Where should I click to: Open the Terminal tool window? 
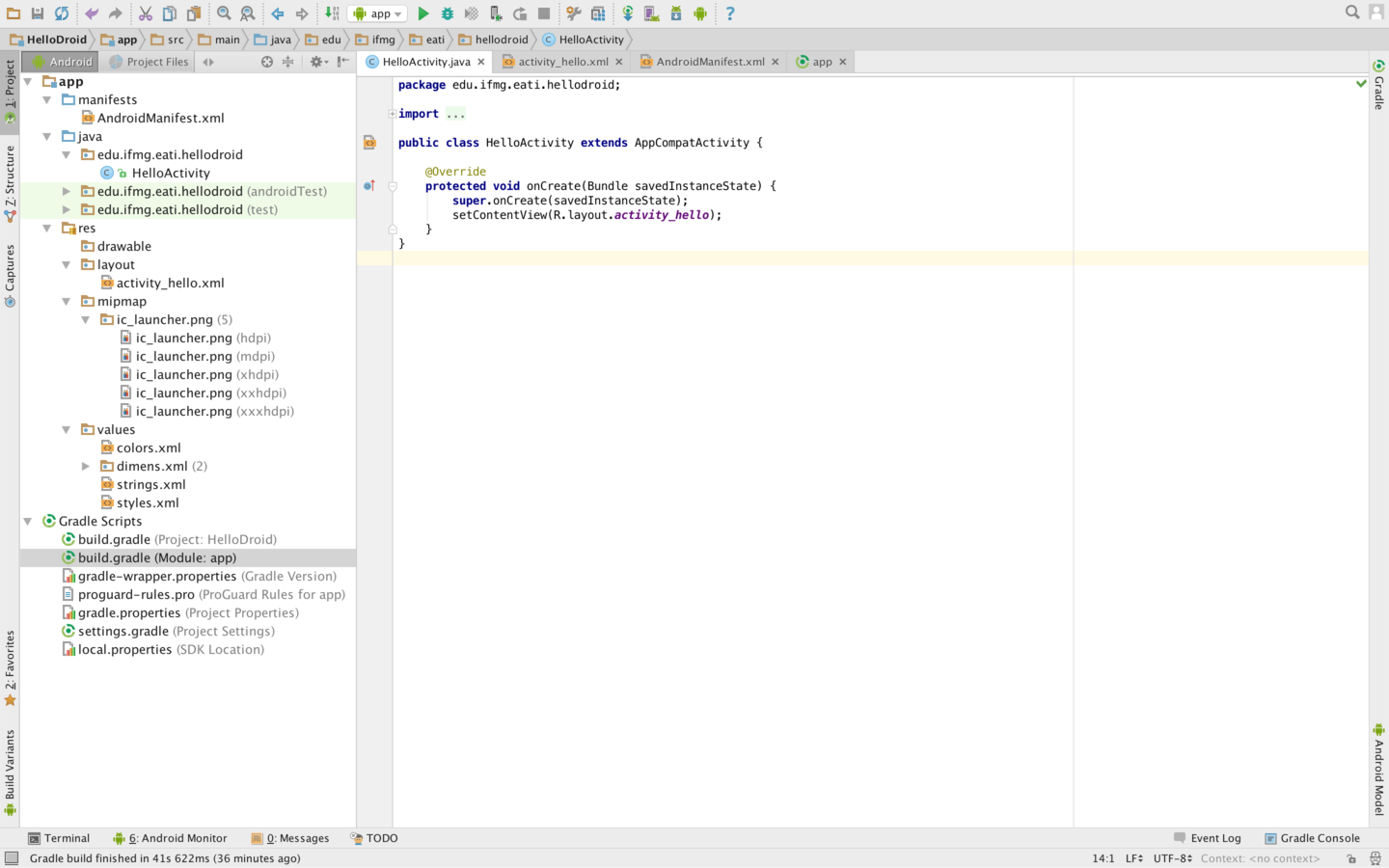59,838
